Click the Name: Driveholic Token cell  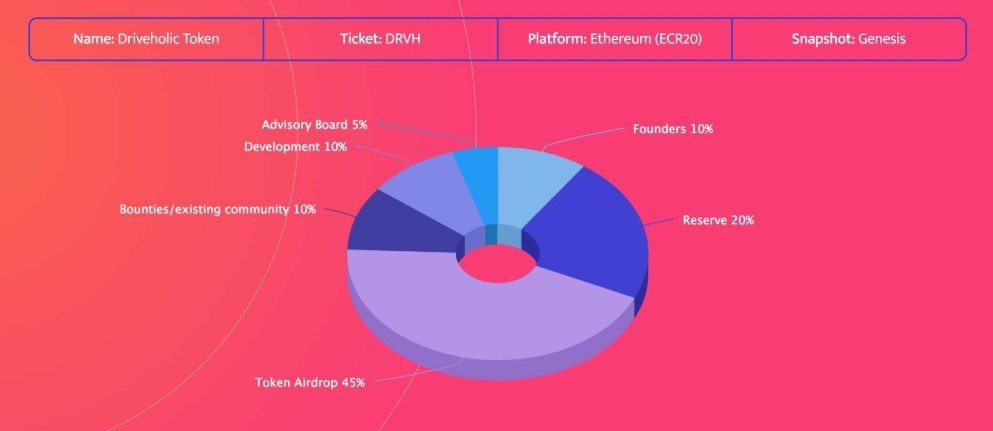tap(146, 39)
